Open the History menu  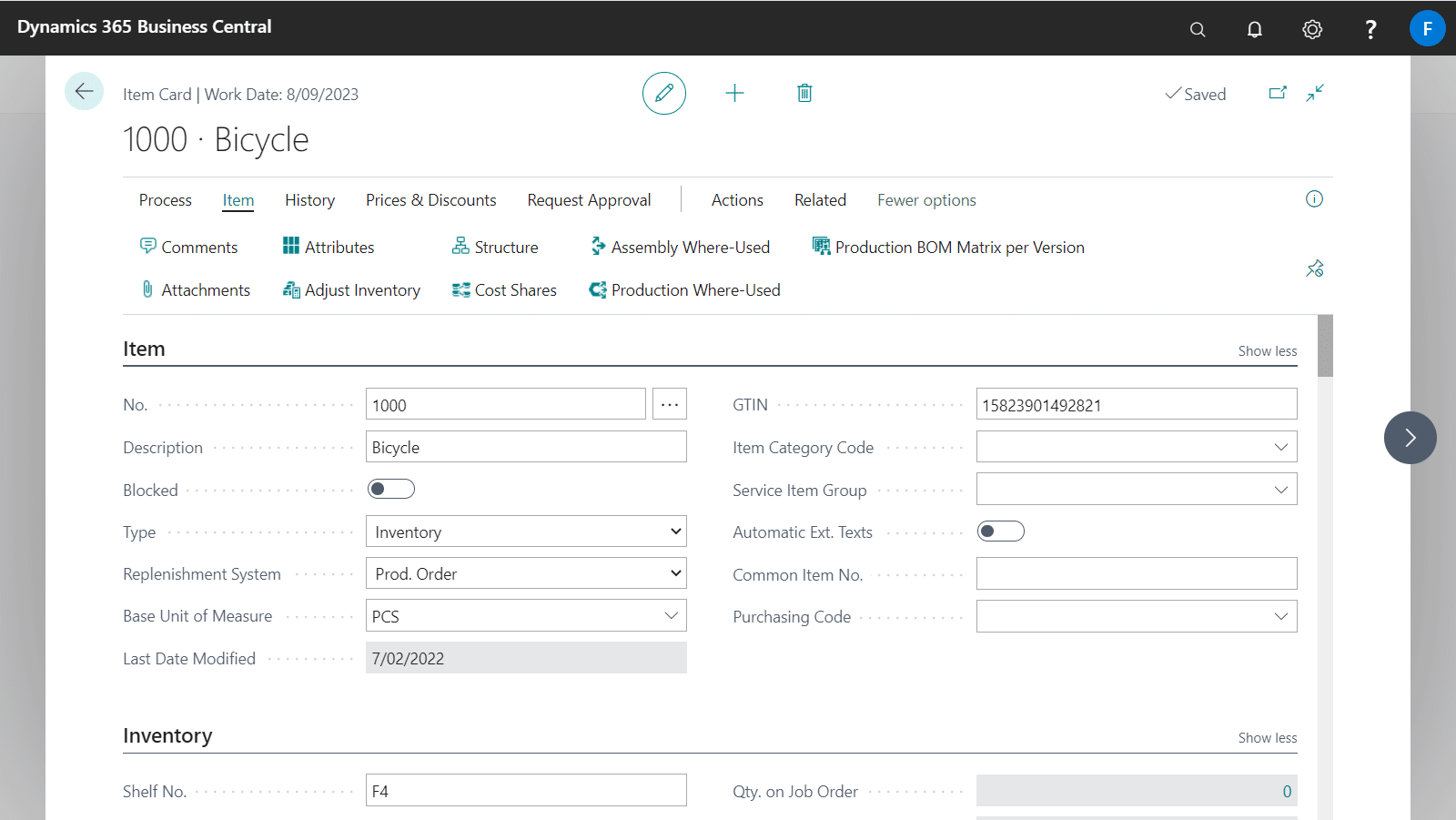[309, 200]
